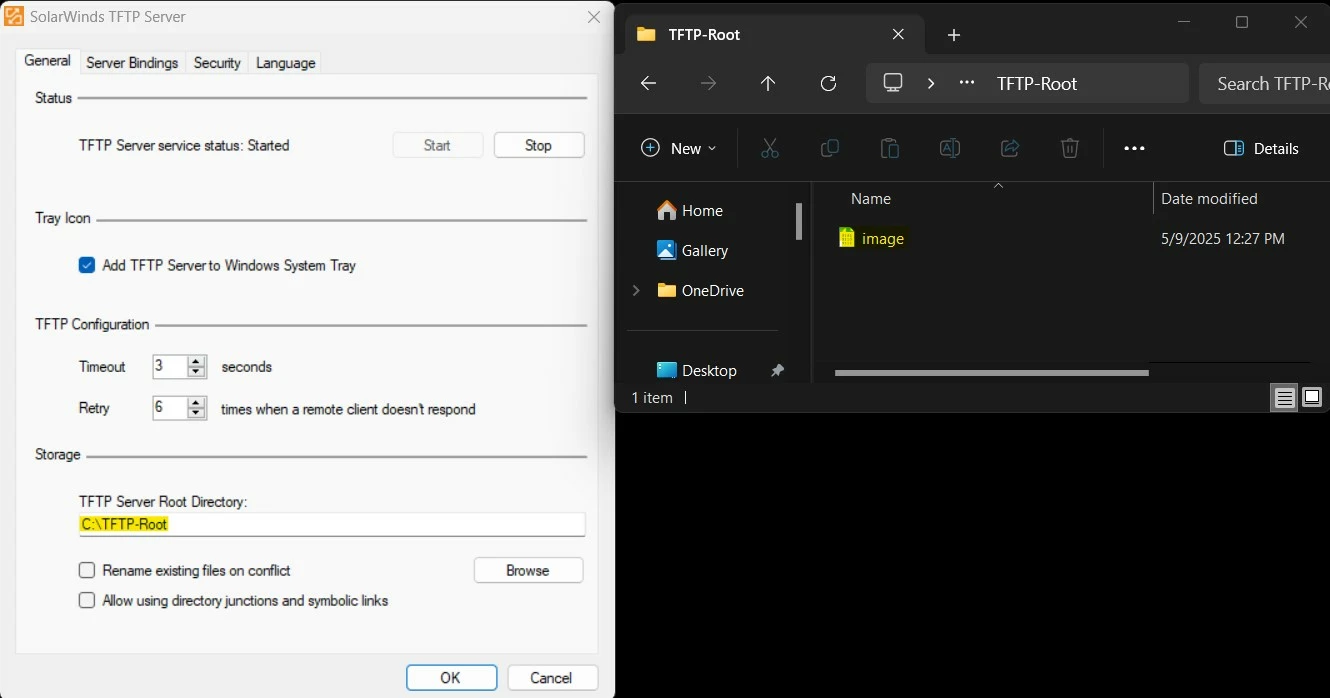Click the Cut scissors icon in Explorer toolbar
The image size is (1330, 698).
pos(769,148)
